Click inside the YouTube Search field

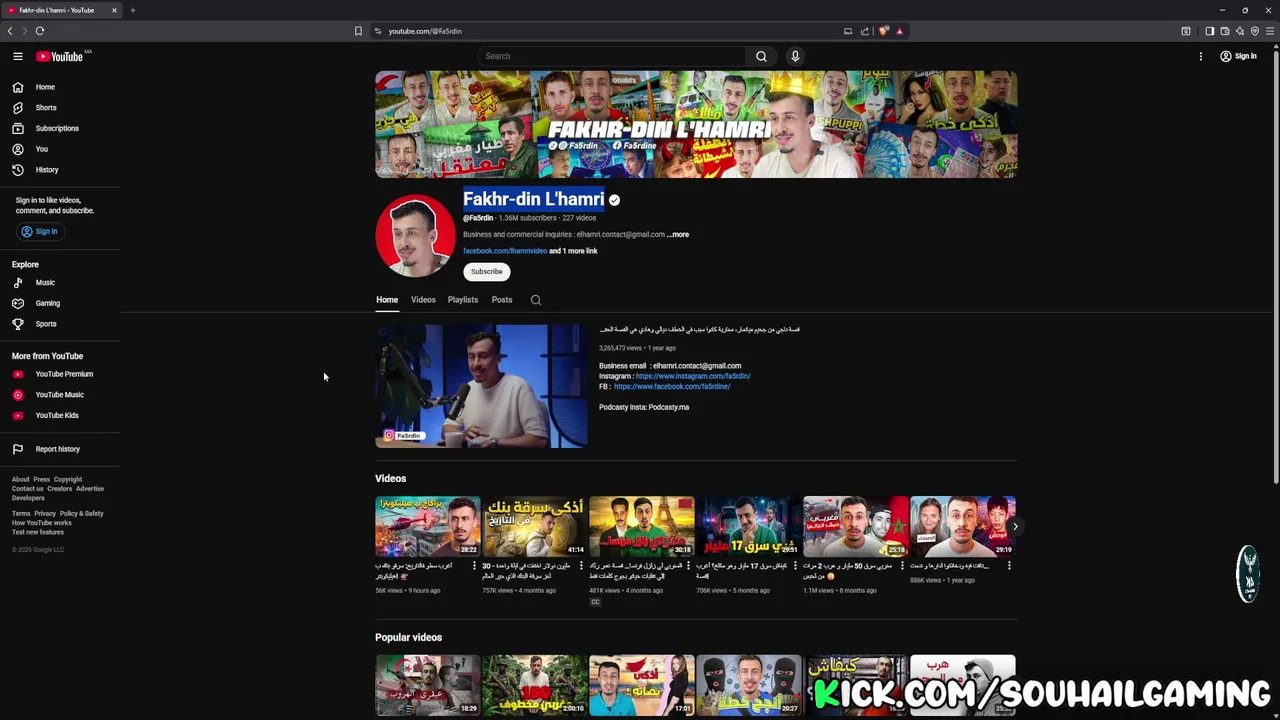(x=611, y=56)
